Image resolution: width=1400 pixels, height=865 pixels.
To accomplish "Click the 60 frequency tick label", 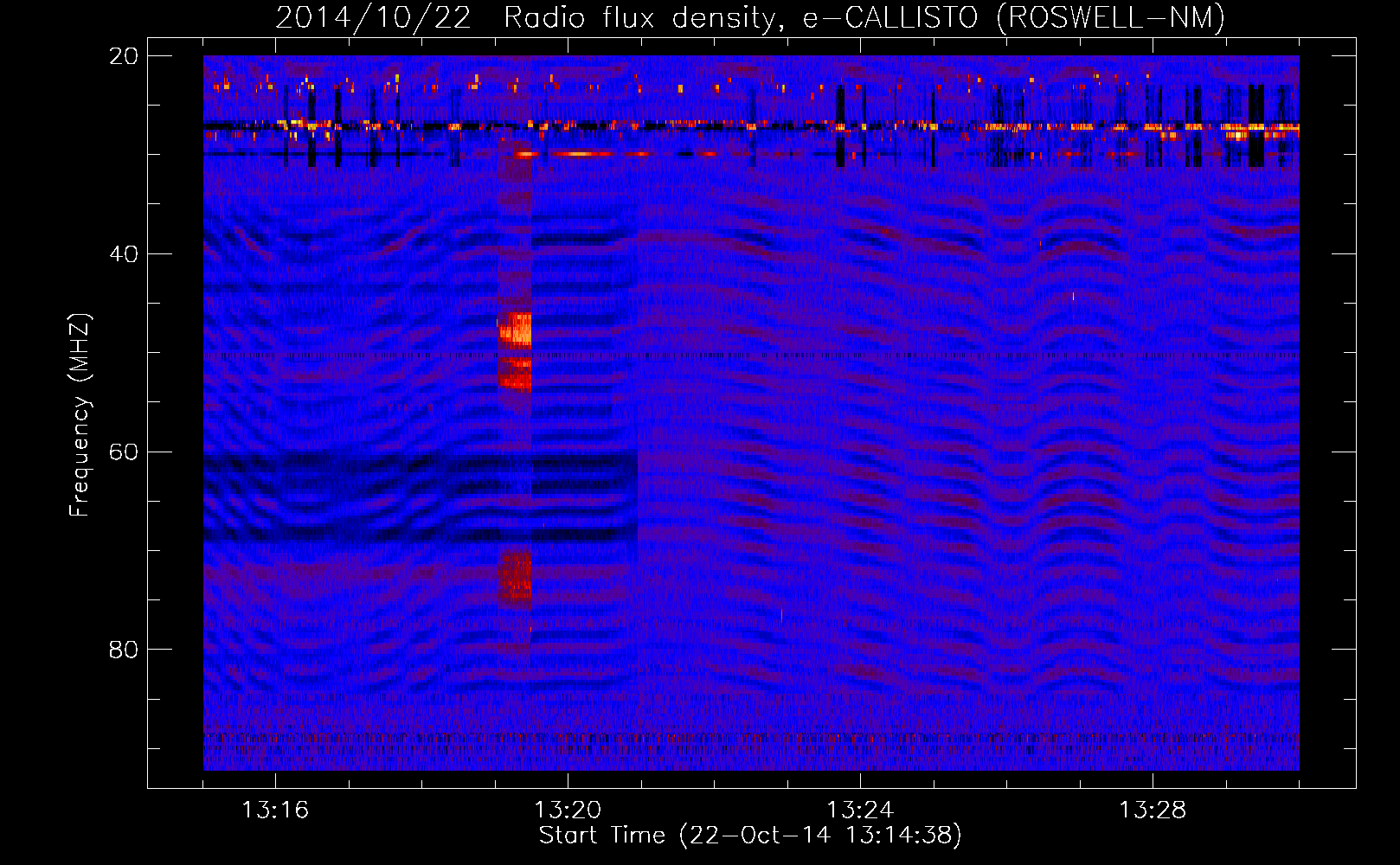I will coord(124,452).
